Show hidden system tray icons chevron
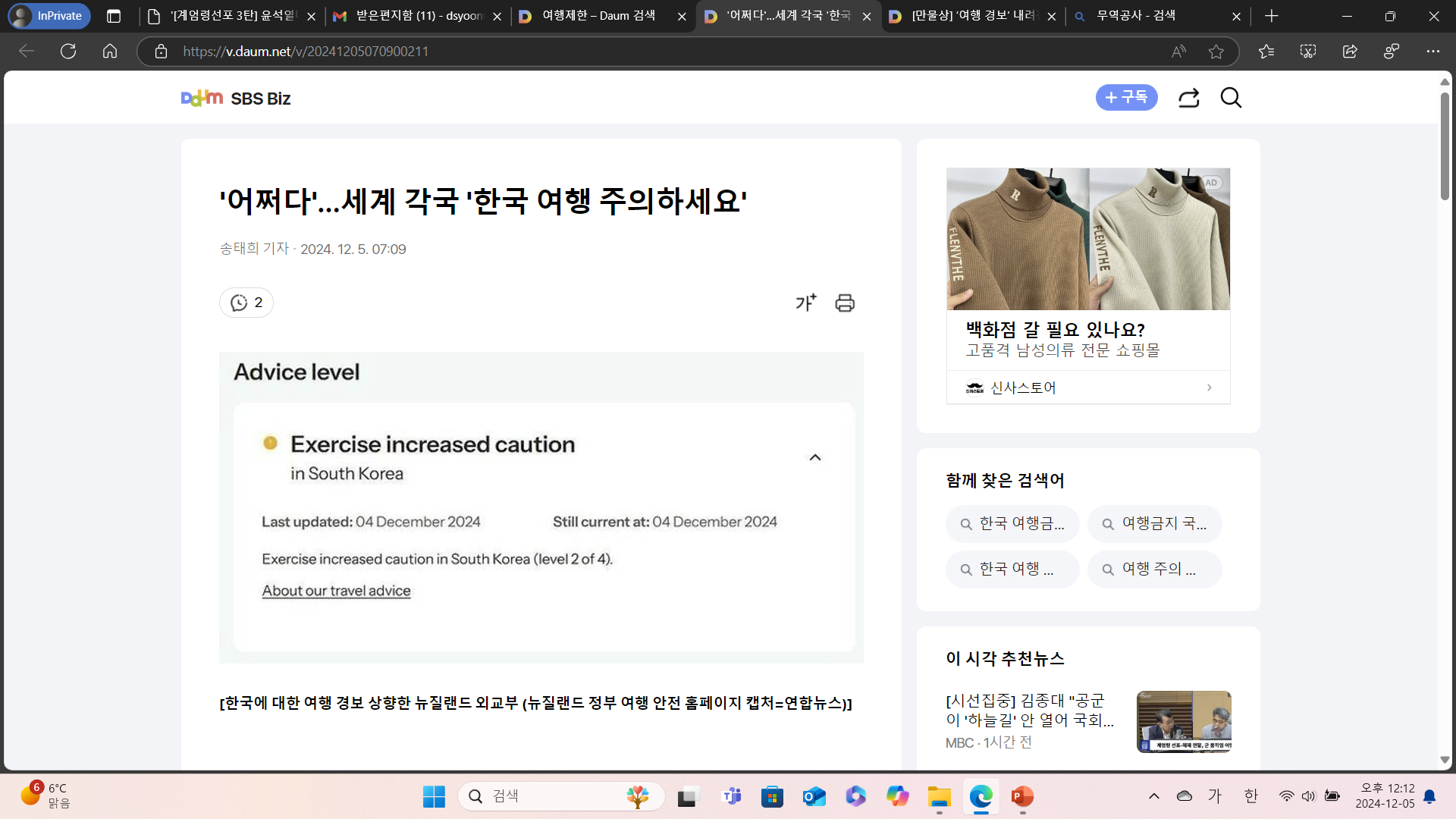 (1153, 795)
